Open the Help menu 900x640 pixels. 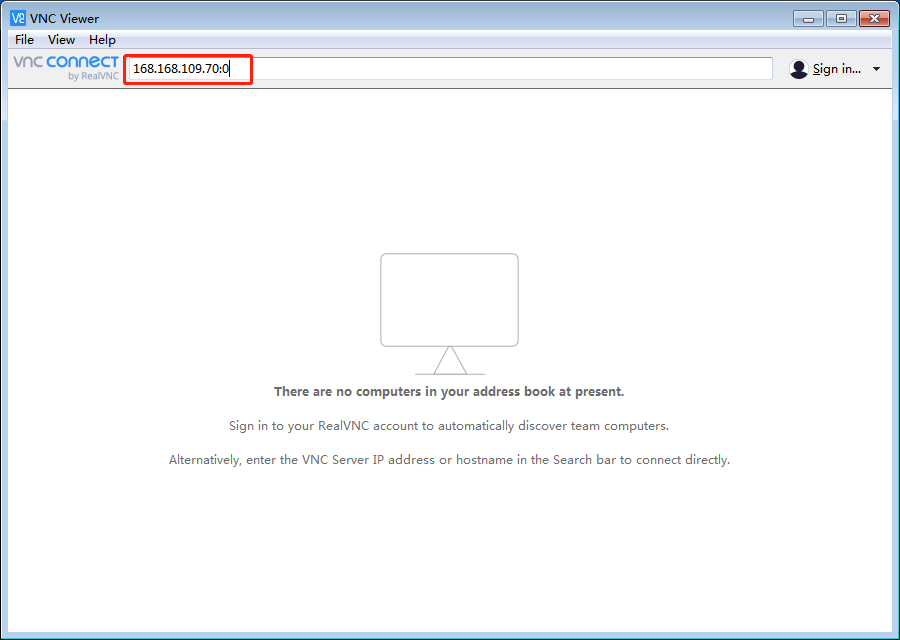click(102, 40)
